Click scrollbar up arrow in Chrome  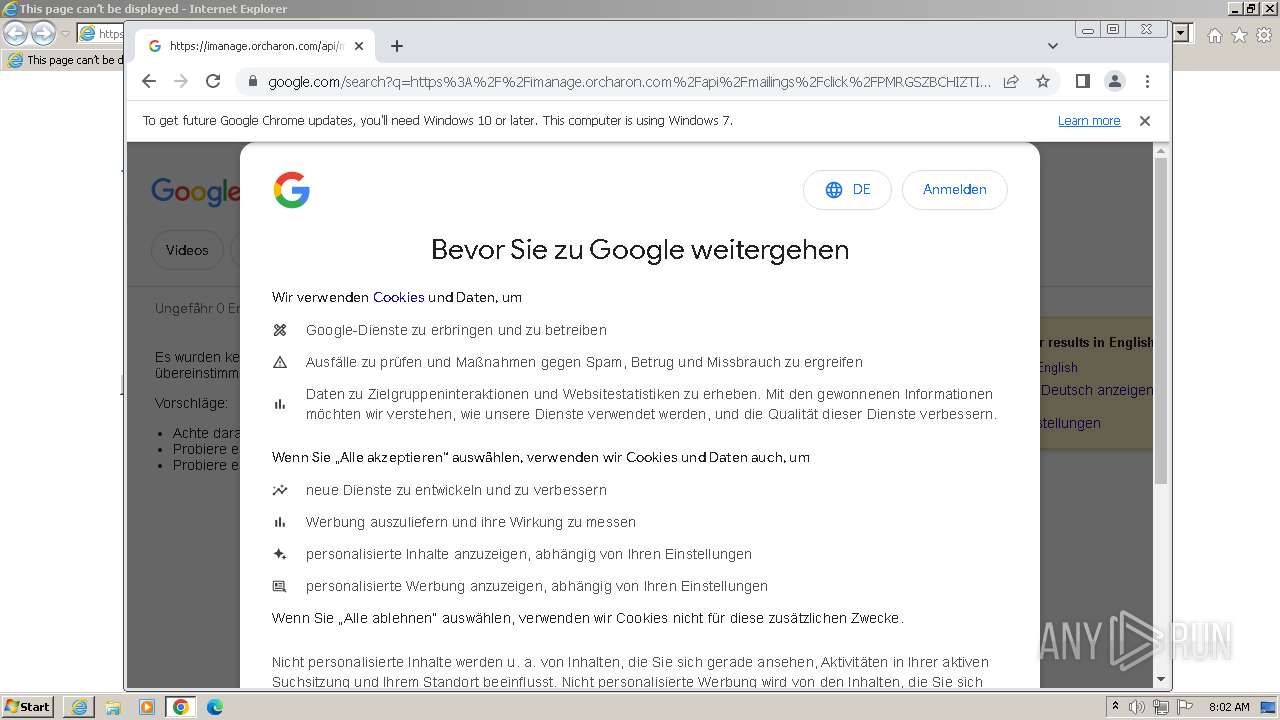click(1161, 151)
